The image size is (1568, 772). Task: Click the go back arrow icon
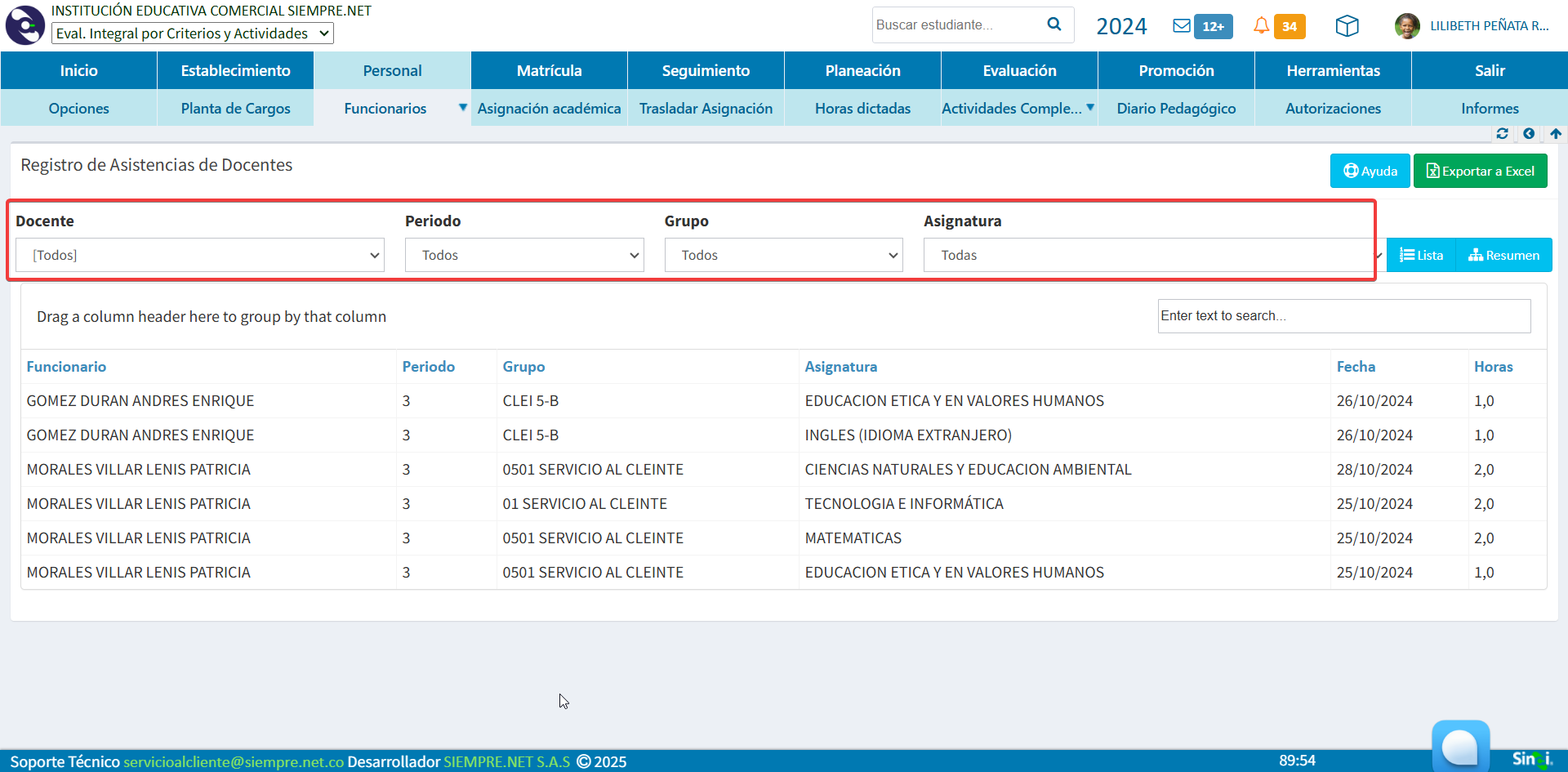pyautogui.click(x=1529, y=133)
